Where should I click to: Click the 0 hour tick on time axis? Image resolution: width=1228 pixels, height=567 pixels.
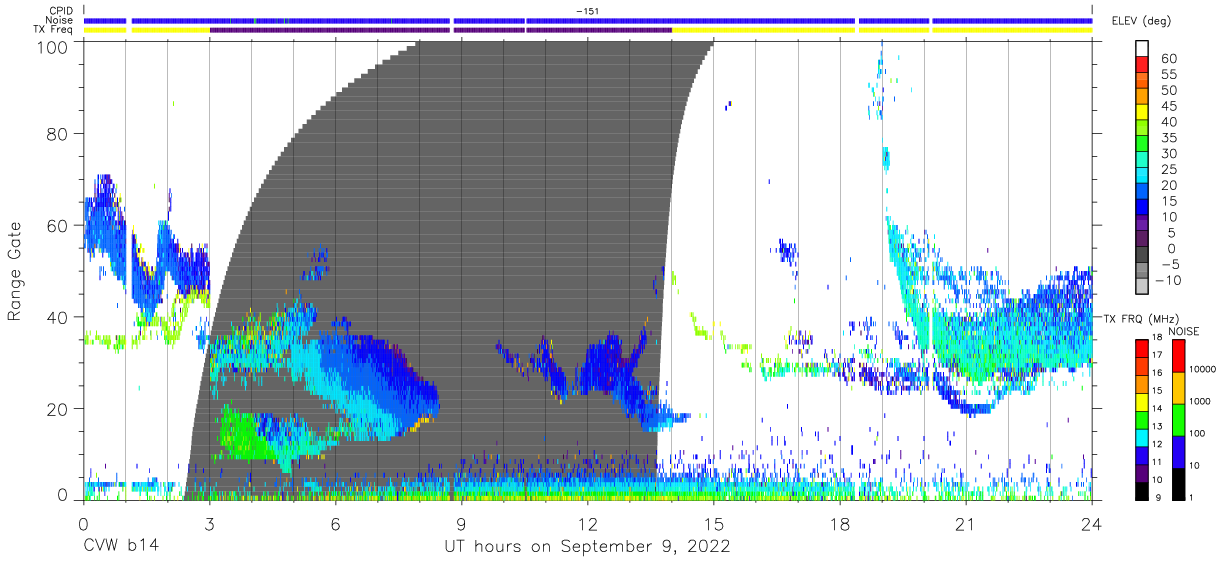(83, 524)
